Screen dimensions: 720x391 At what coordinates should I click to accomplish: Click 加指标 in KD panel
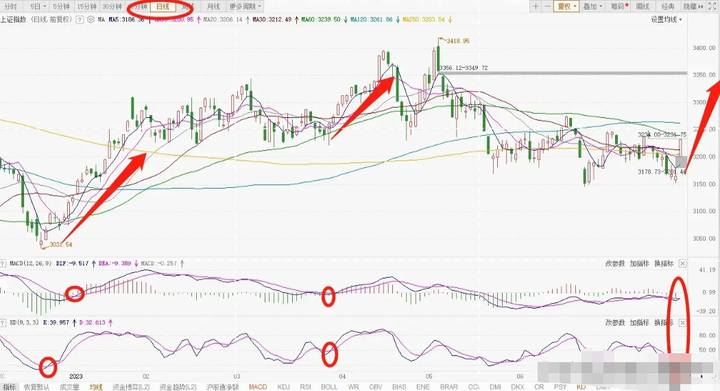click(639, 323)
